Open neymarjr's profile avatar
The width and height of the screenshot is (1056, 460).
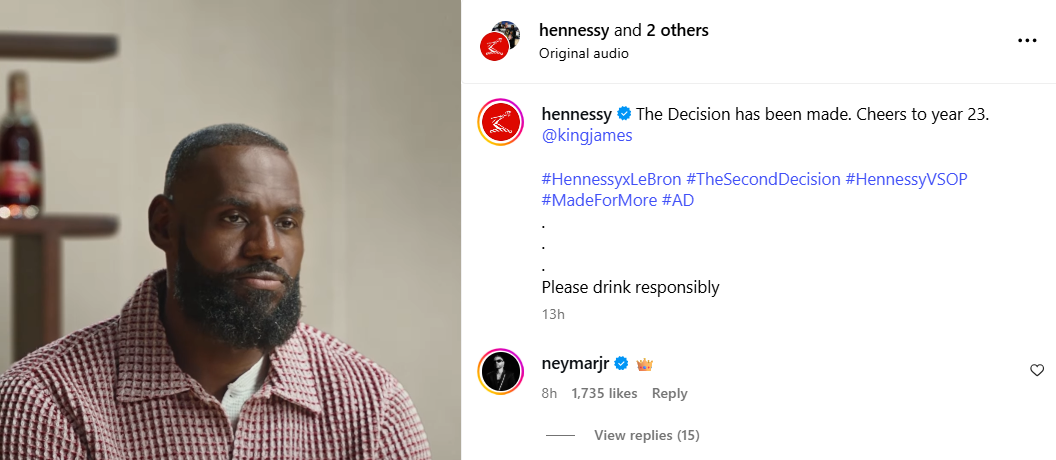501,373
